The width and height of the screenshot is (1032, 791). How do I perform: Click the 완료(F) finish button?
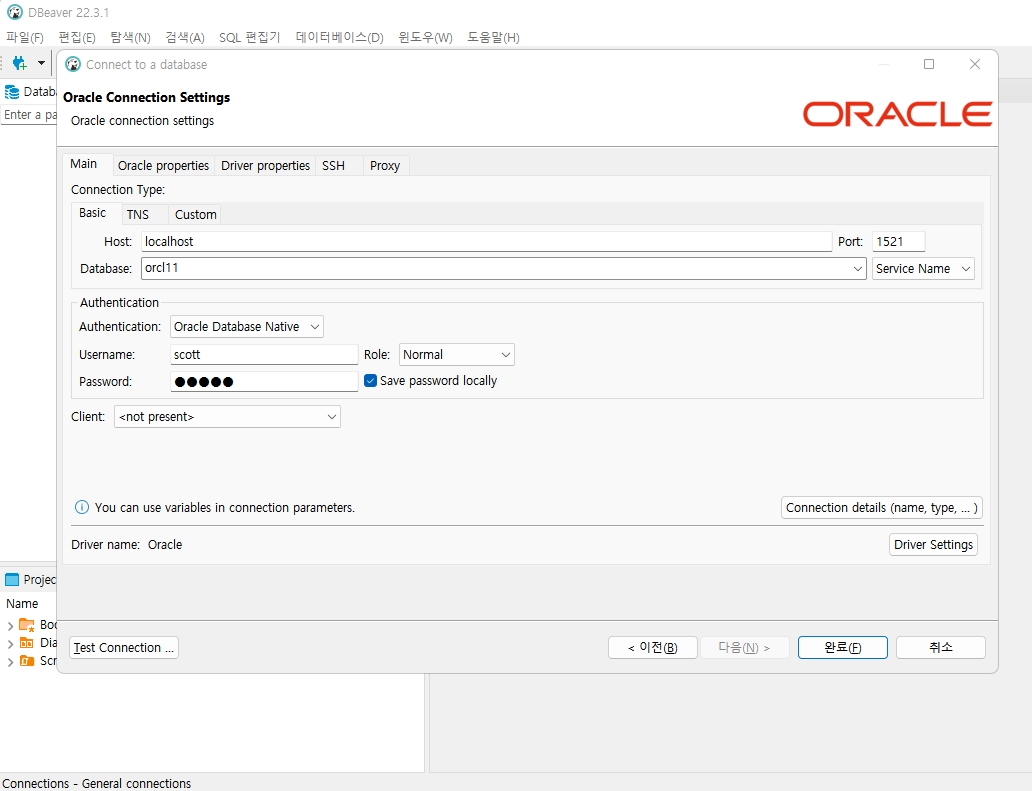point(842,648)
